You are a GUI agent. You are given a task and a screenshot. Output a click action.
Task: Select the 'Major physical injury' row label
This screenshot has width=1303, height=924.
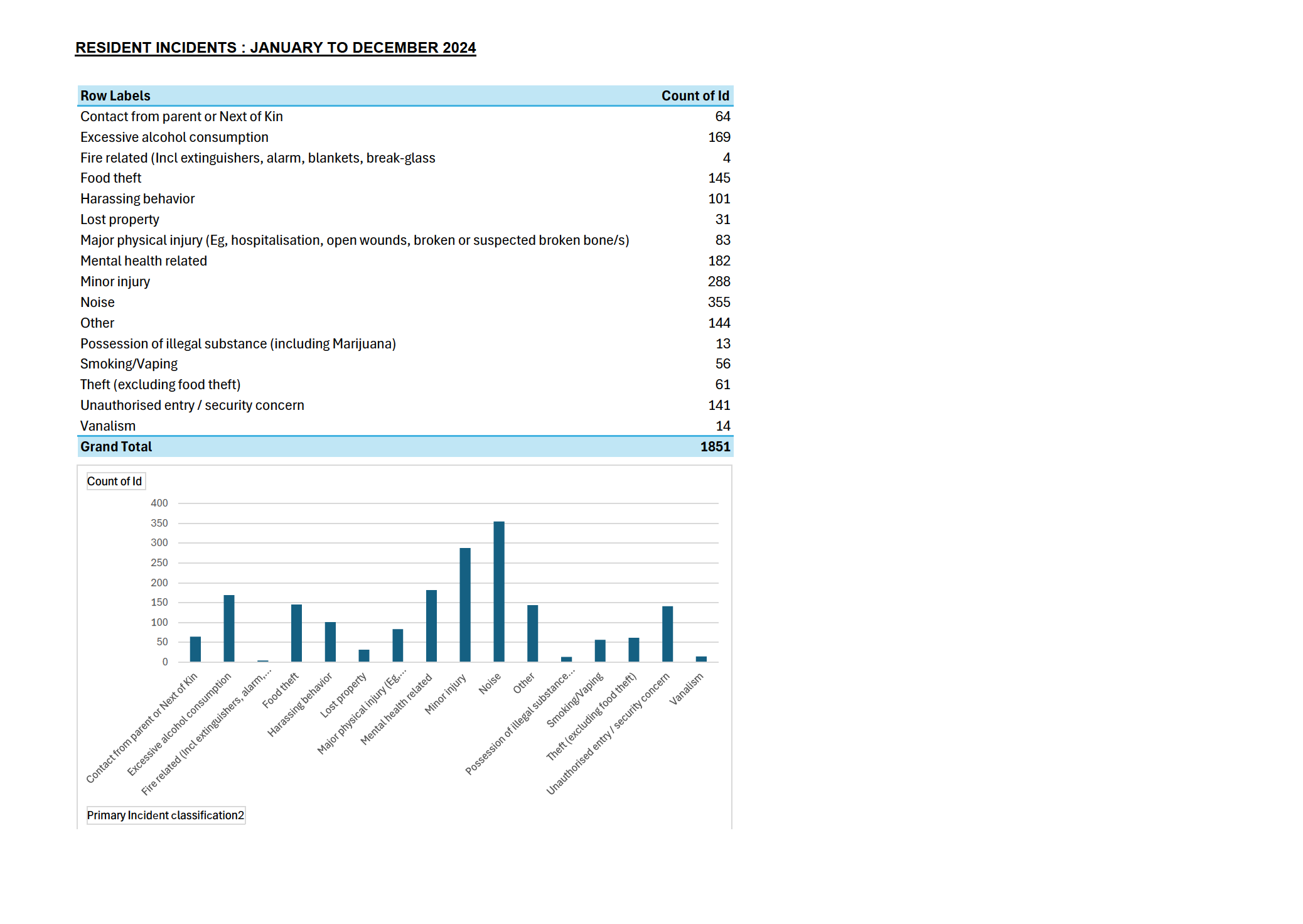[x=355, y=240]
